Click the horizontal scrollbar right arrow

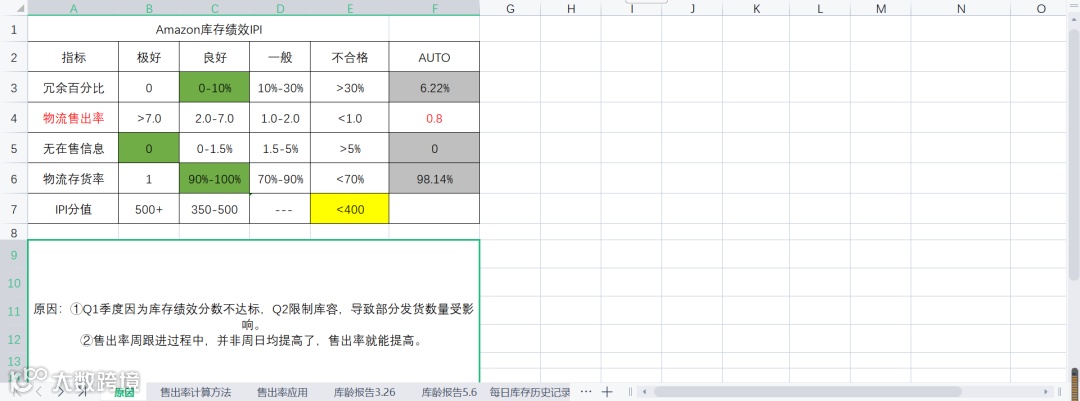tap(1047, 391)
